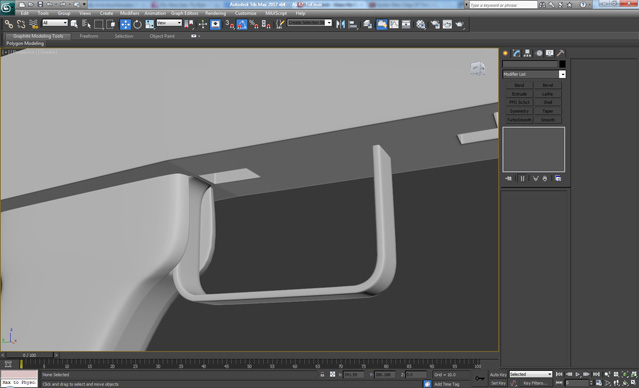This screenshot has height=388, width=639.
Task: Open the Create command panel tab
Action: (506, 53)
